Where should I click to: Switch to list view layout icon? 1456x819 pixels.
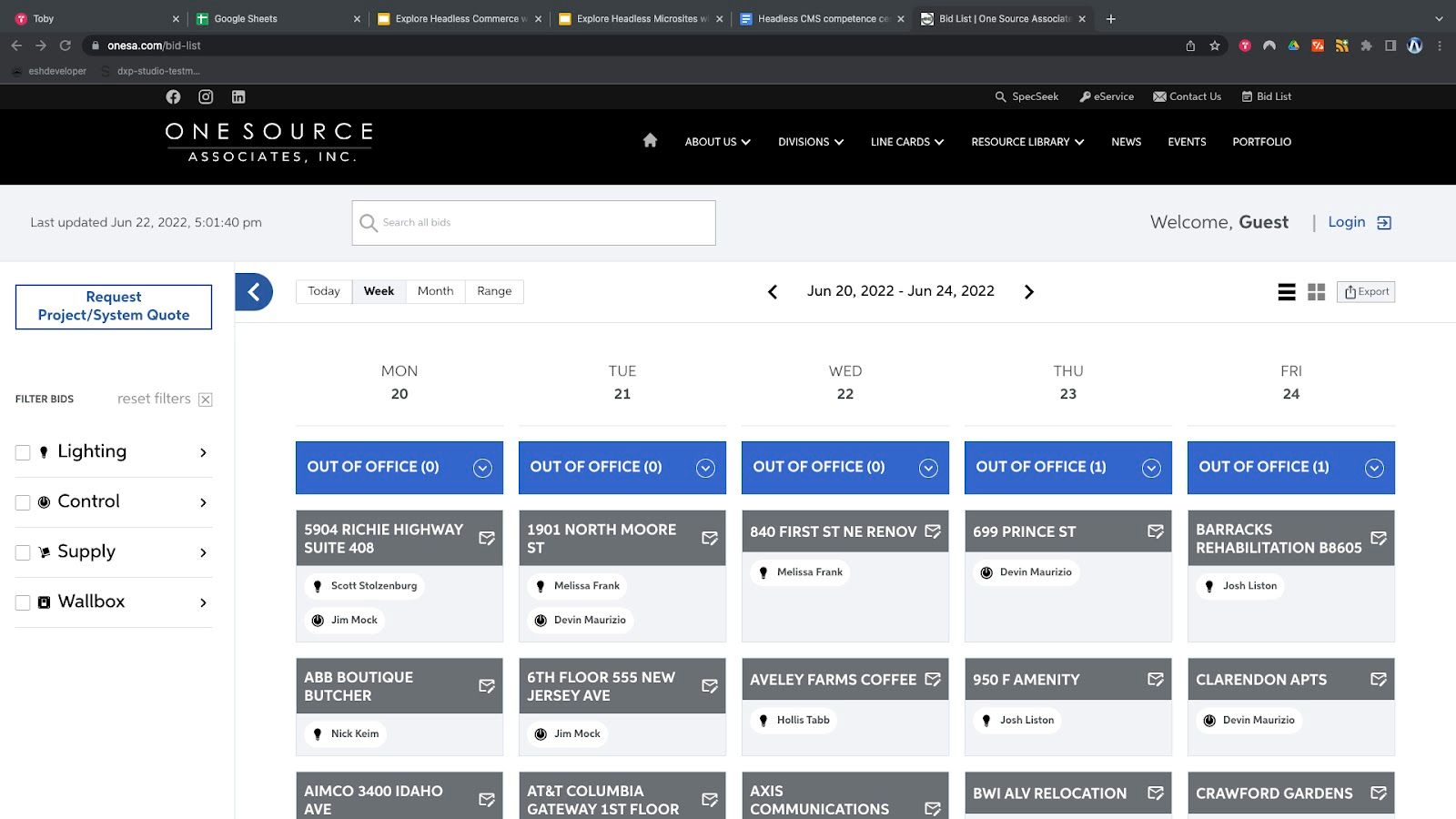pyautogui.click(x=1287, y=292)
